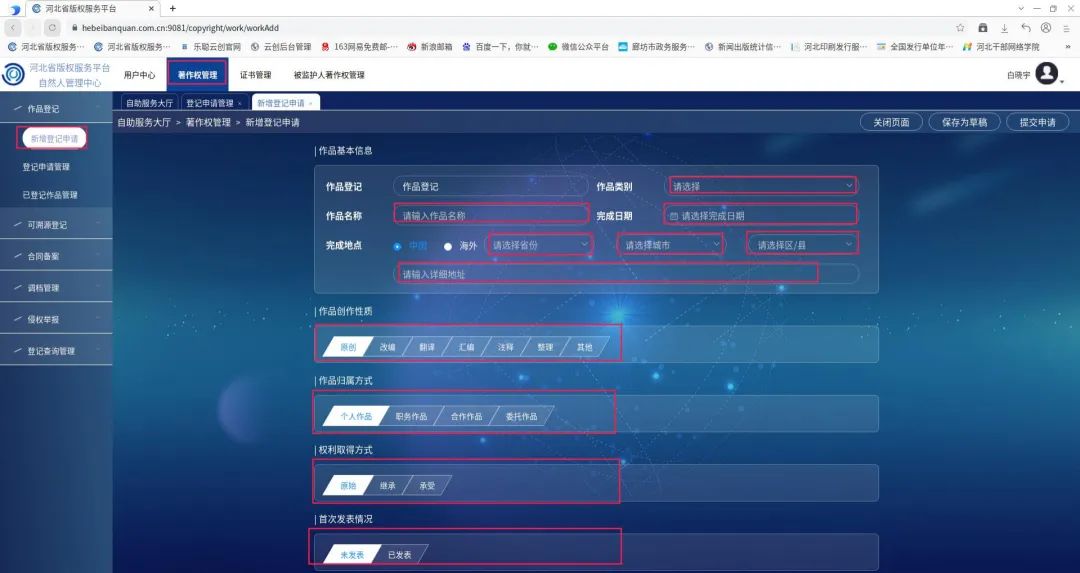This screenshot has width=1080, height=573.
Task: Click the user avatar icon beside 白晓宇
Action: pos(1046,73)
